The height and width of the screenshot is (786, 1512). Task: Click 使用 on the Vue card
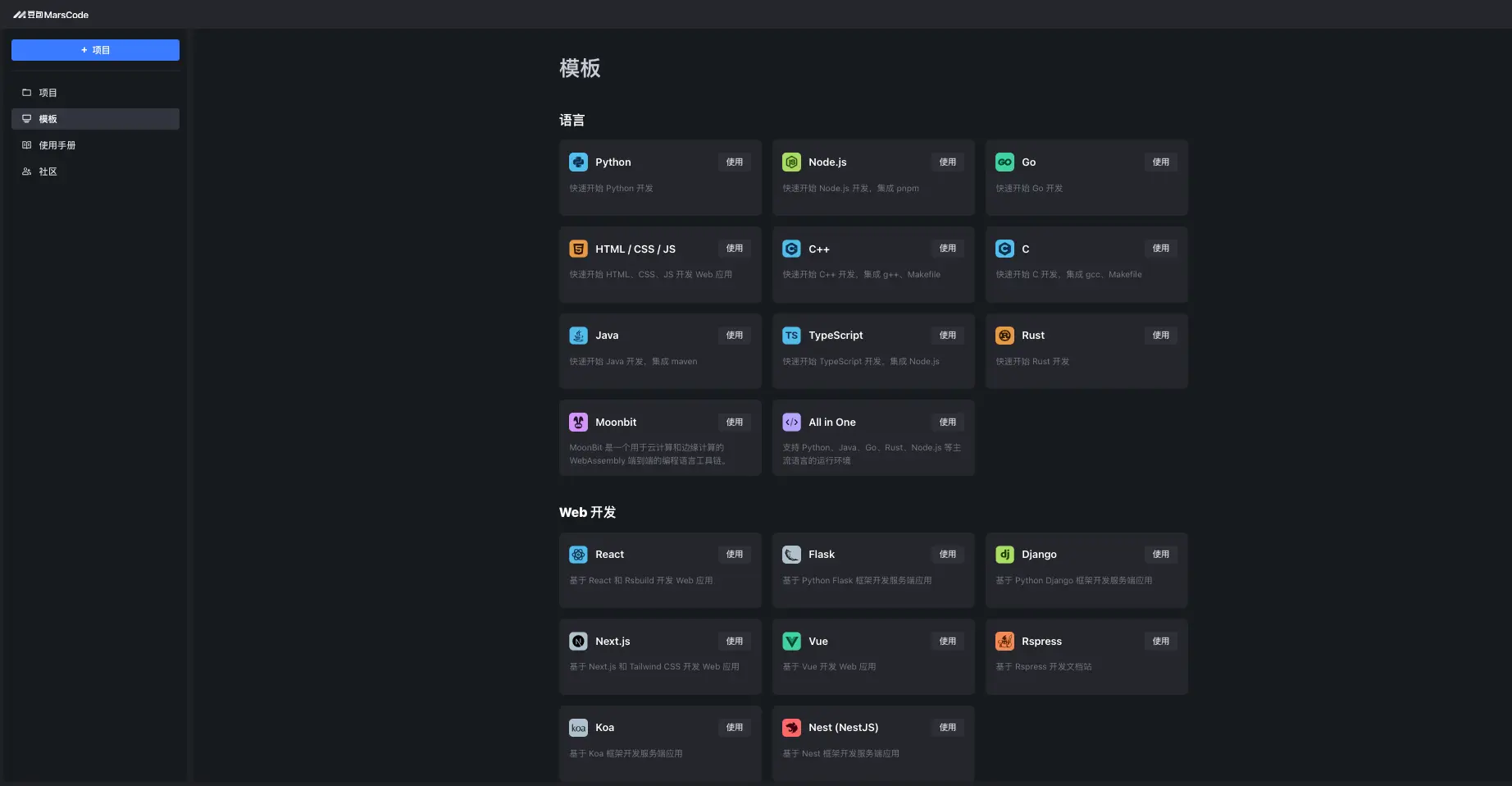[948, 642]
